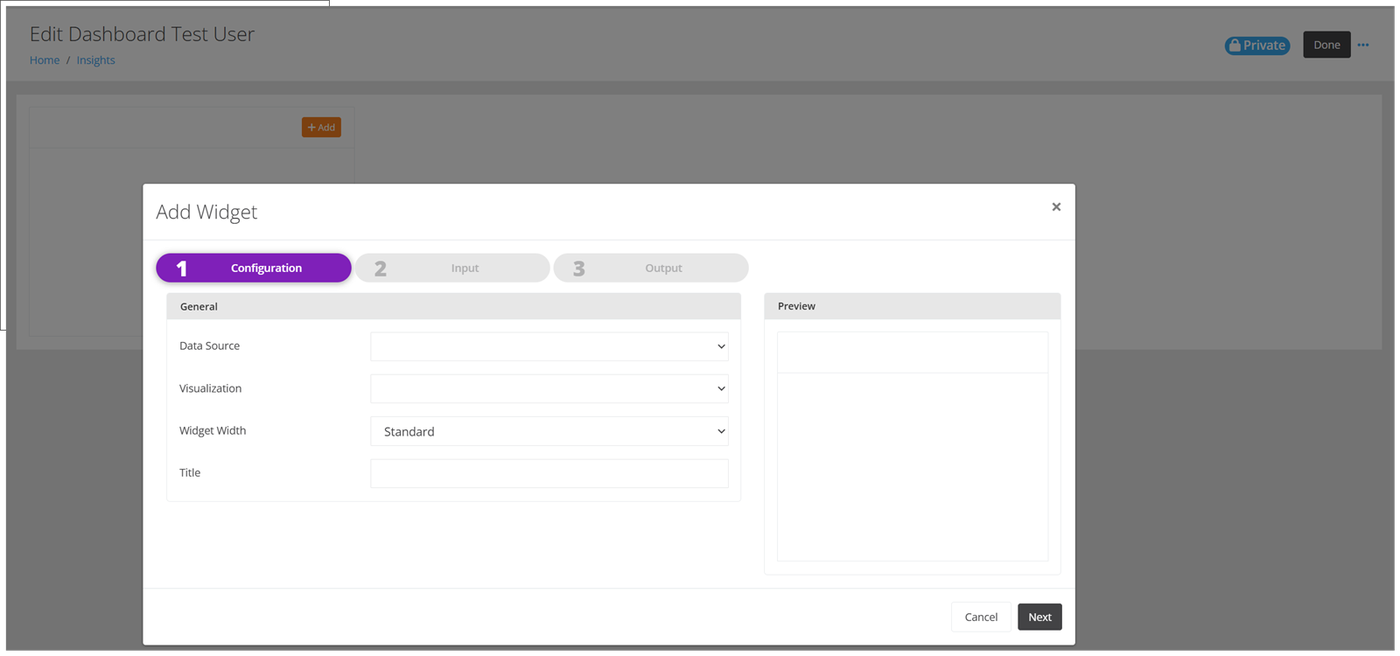Screen dimensions: 1400x656
Task: Click the Done button
Action: [x=1327, y=45]
